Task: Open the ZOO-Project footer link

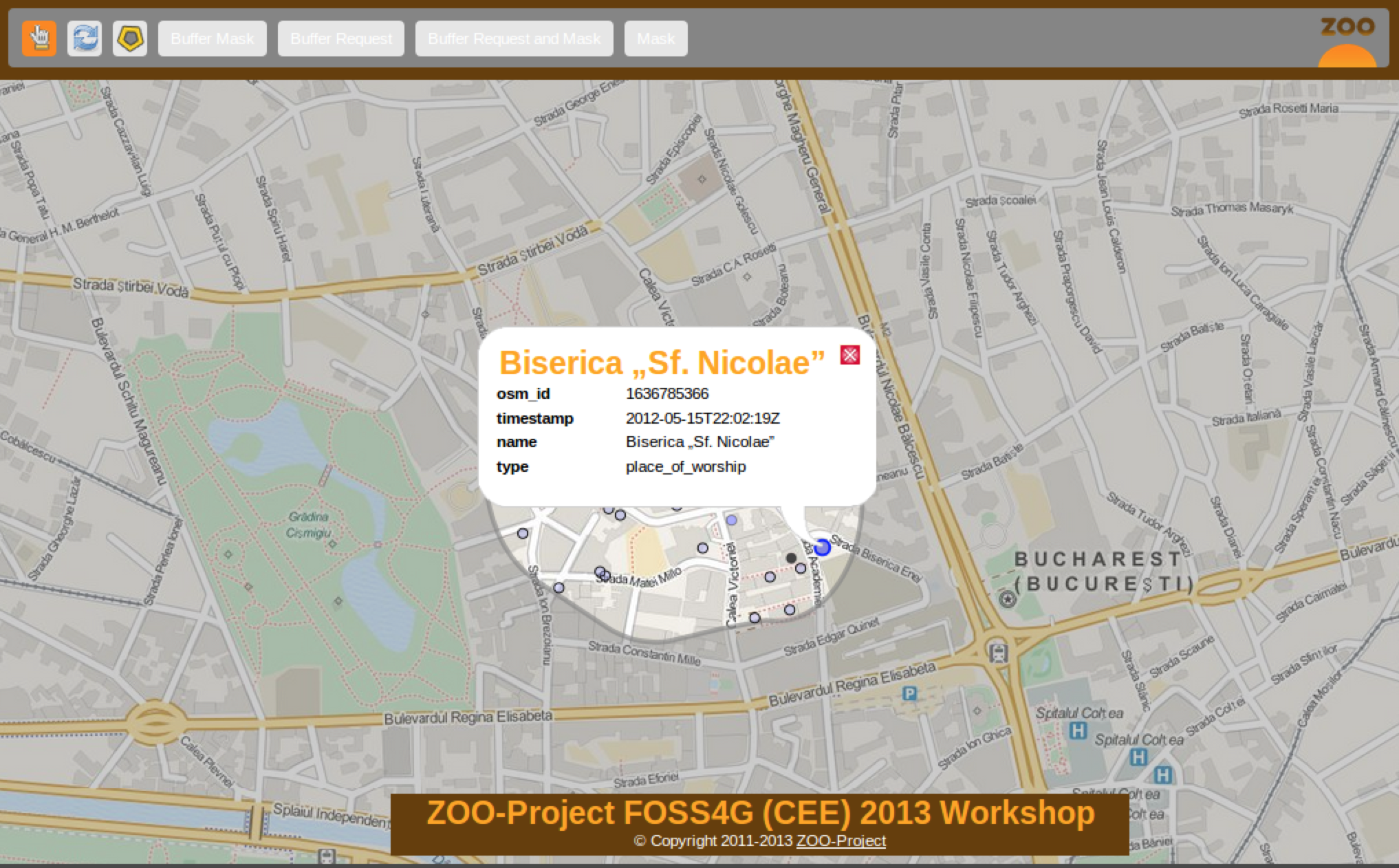Action: pos(841,840)
